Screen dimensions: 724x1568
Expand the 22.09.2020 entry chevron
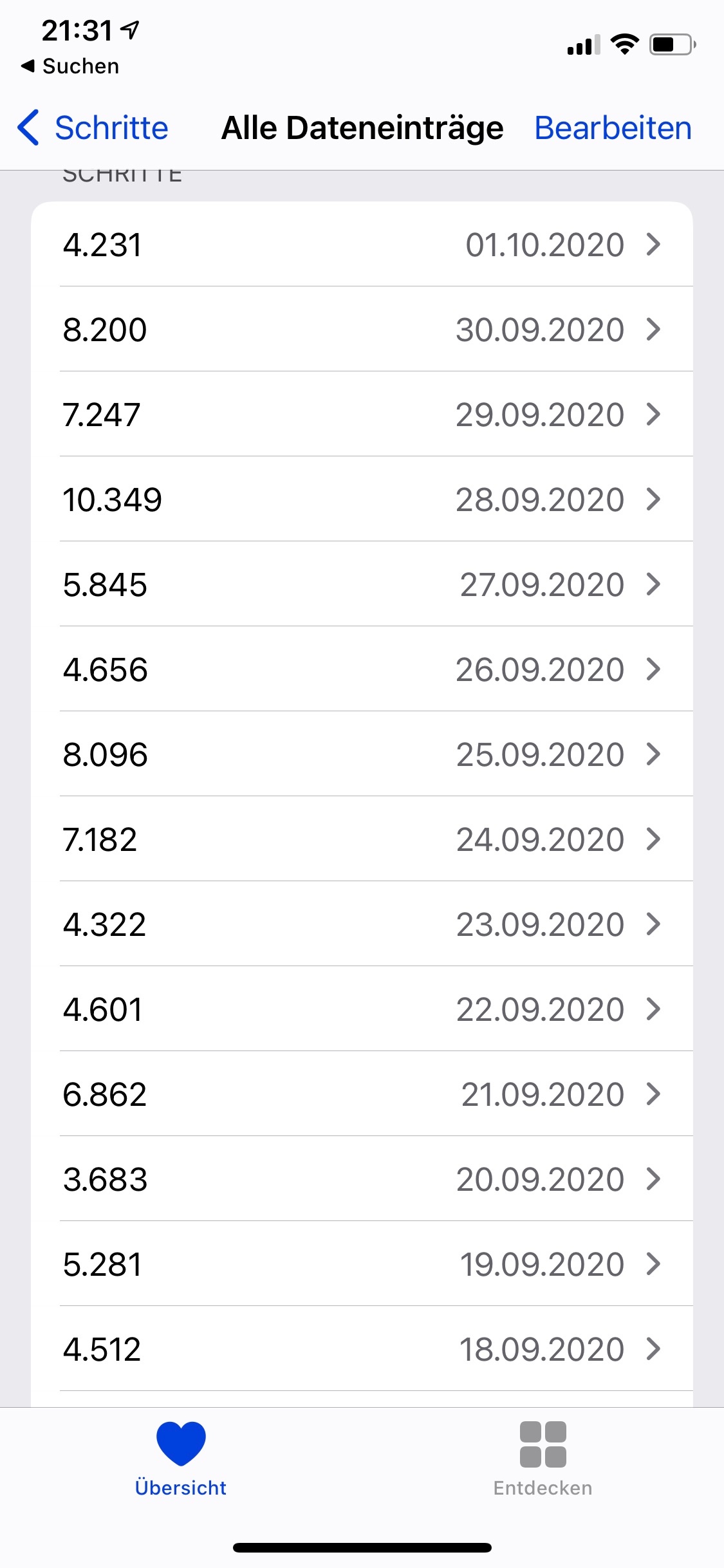pos(653,1009)
